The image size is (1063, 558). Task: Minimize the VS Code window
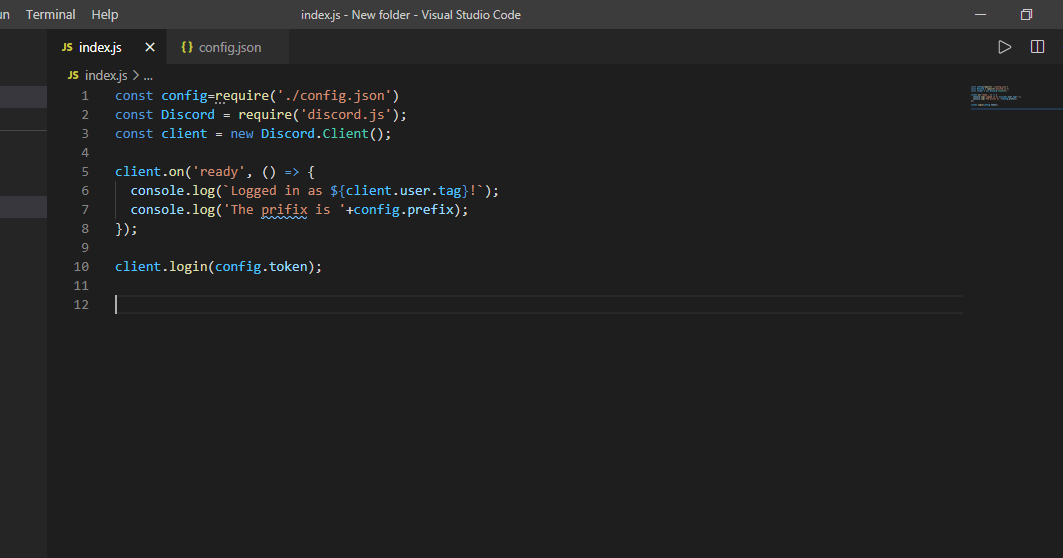coord(980,14)
